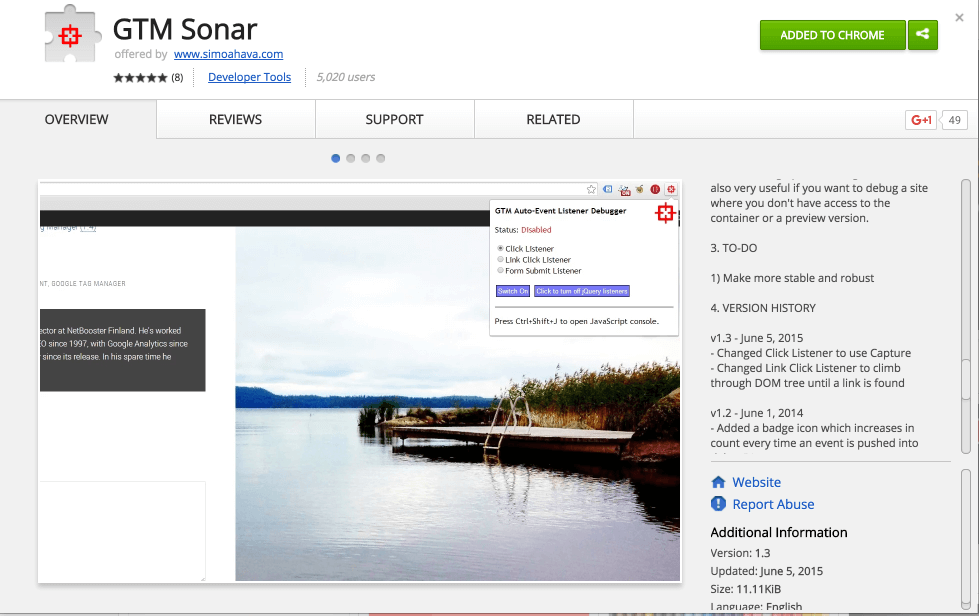Click the Added to Chrome button
This screenshot has height=616, width=979.
click(832, 35)
